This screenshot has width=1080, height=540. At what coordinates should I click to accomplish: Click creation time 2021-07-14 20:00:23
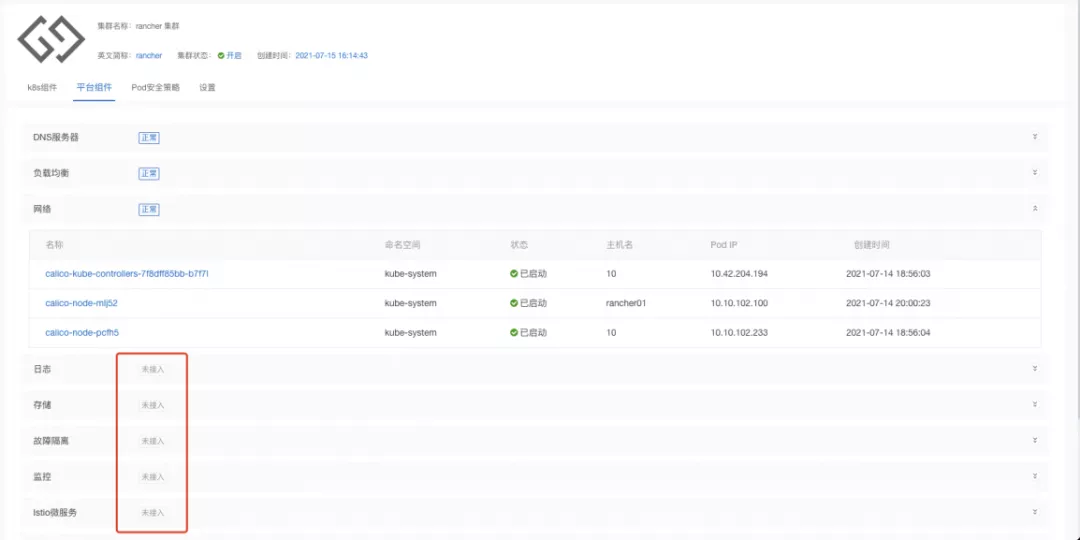888,303
